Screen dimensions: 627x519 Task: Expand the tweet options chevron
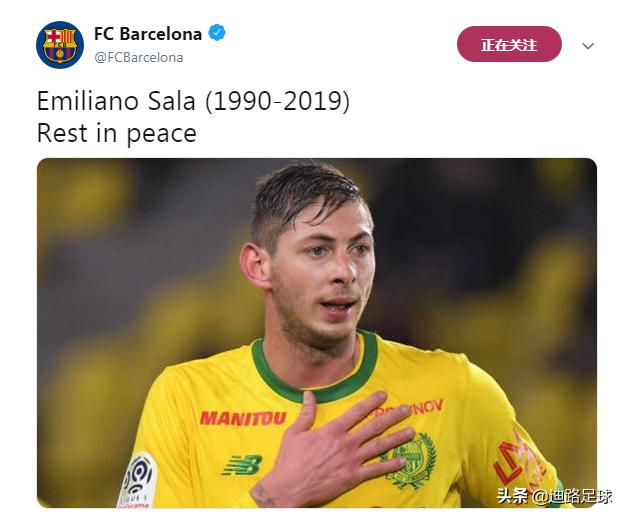click(588, 46)
